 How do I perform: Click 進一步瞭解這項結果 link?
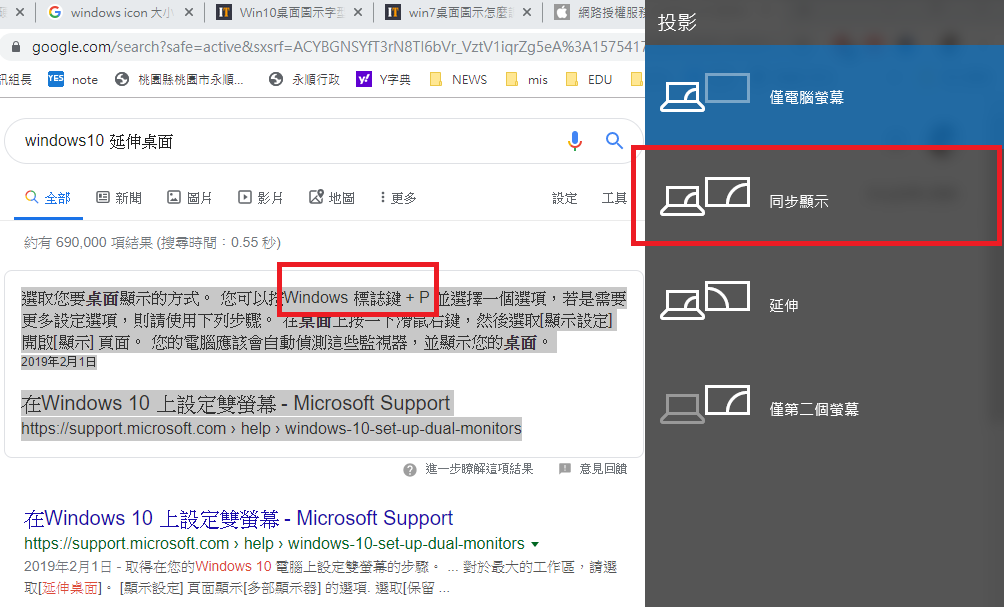pos(479,469)
